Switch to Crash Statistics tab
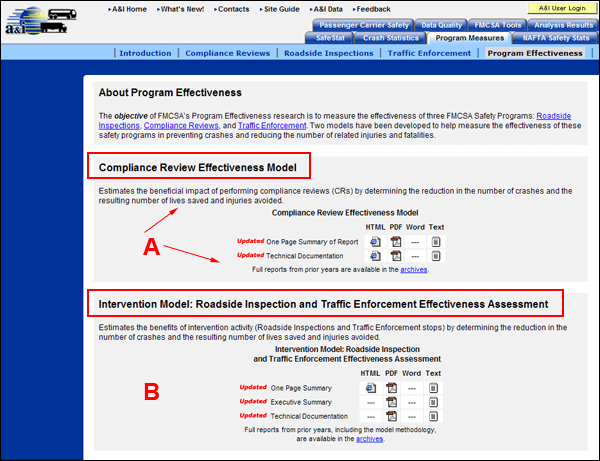The height and width of the screenshot is (461, 600). (391, 38)
